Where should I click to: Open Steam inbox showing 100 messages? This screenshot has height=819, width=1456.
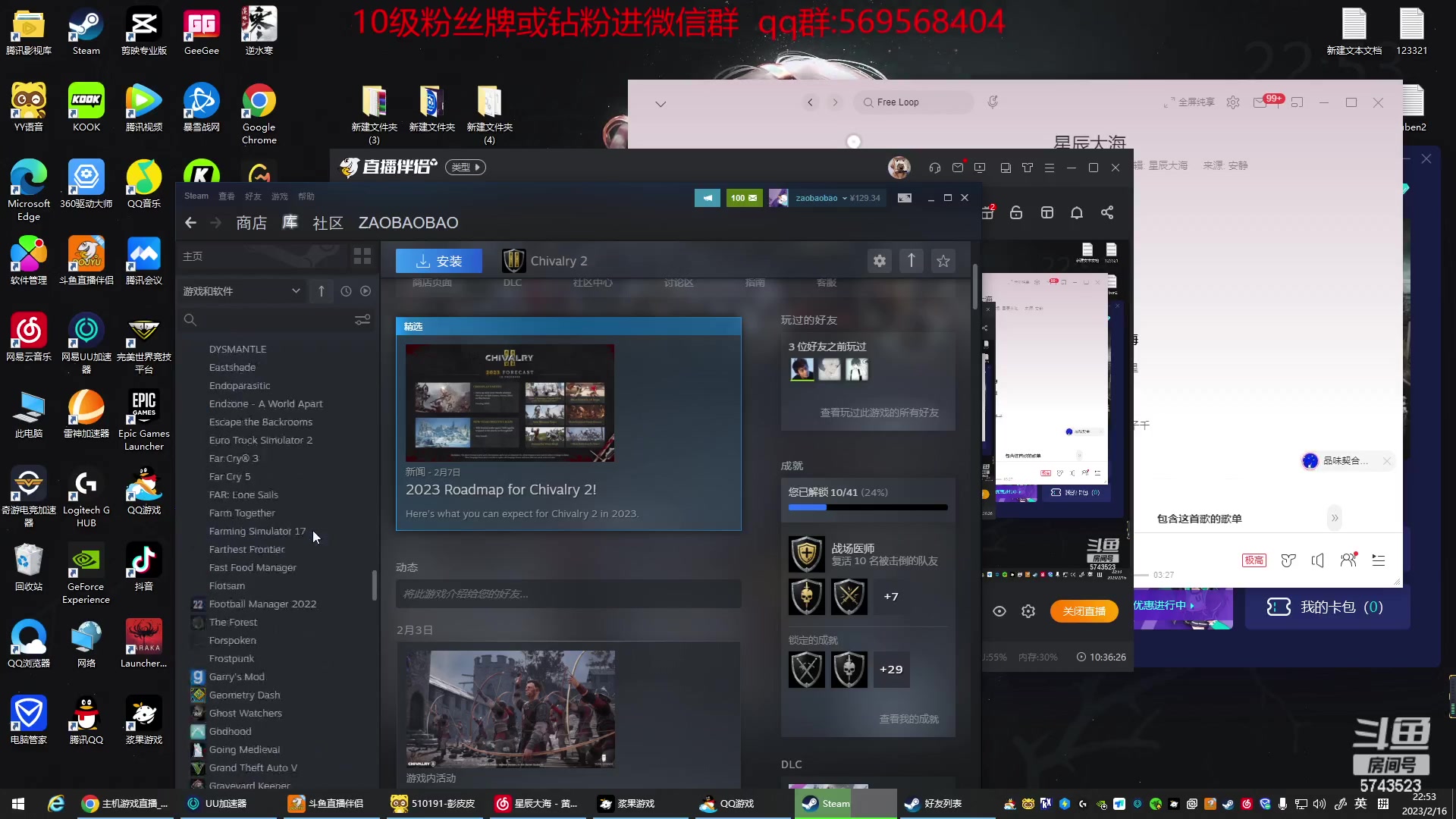[x=744, y=198]
